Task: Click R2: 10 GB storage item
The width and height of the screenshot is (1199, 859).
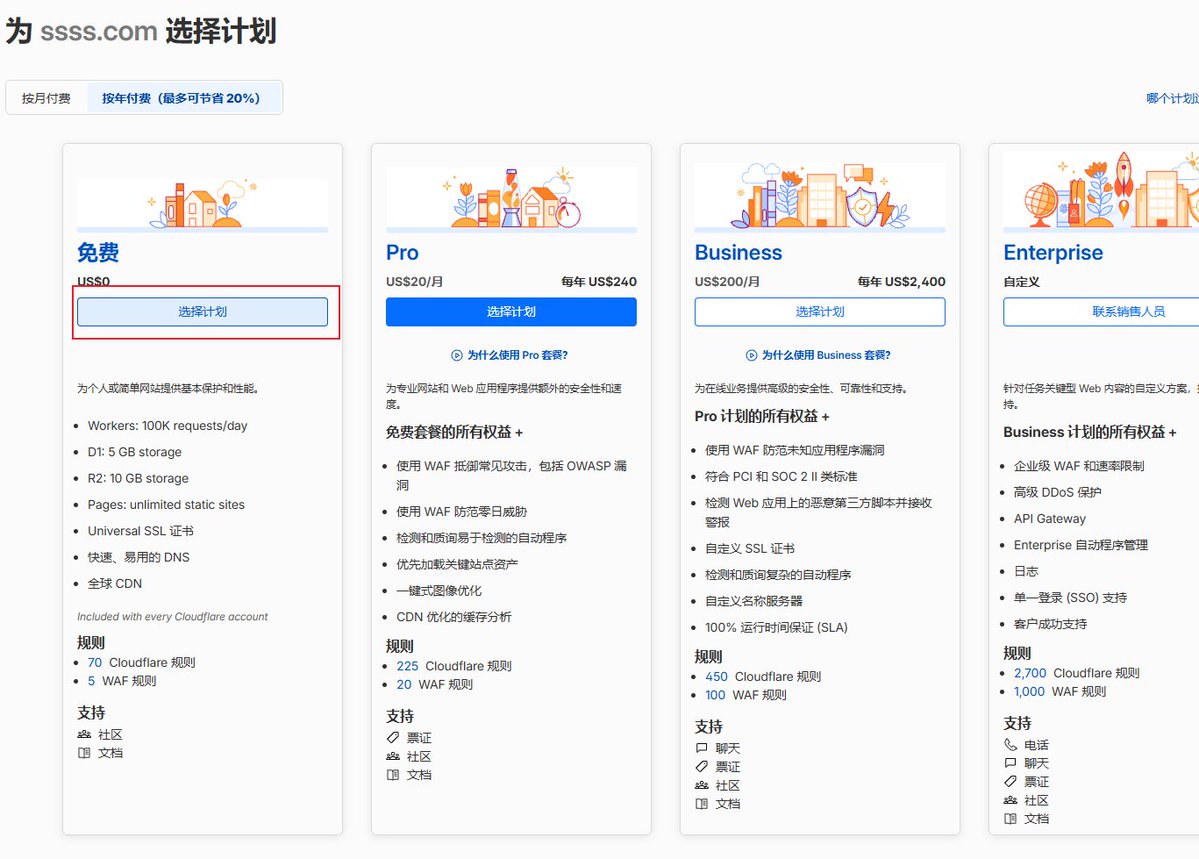Action: pyautogui.click(x=138, y=478)
